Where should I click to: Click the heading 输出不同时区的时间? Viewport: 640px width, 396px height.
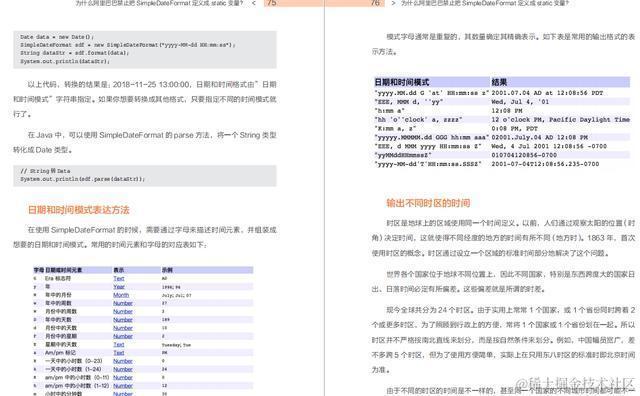coord(428,203)
